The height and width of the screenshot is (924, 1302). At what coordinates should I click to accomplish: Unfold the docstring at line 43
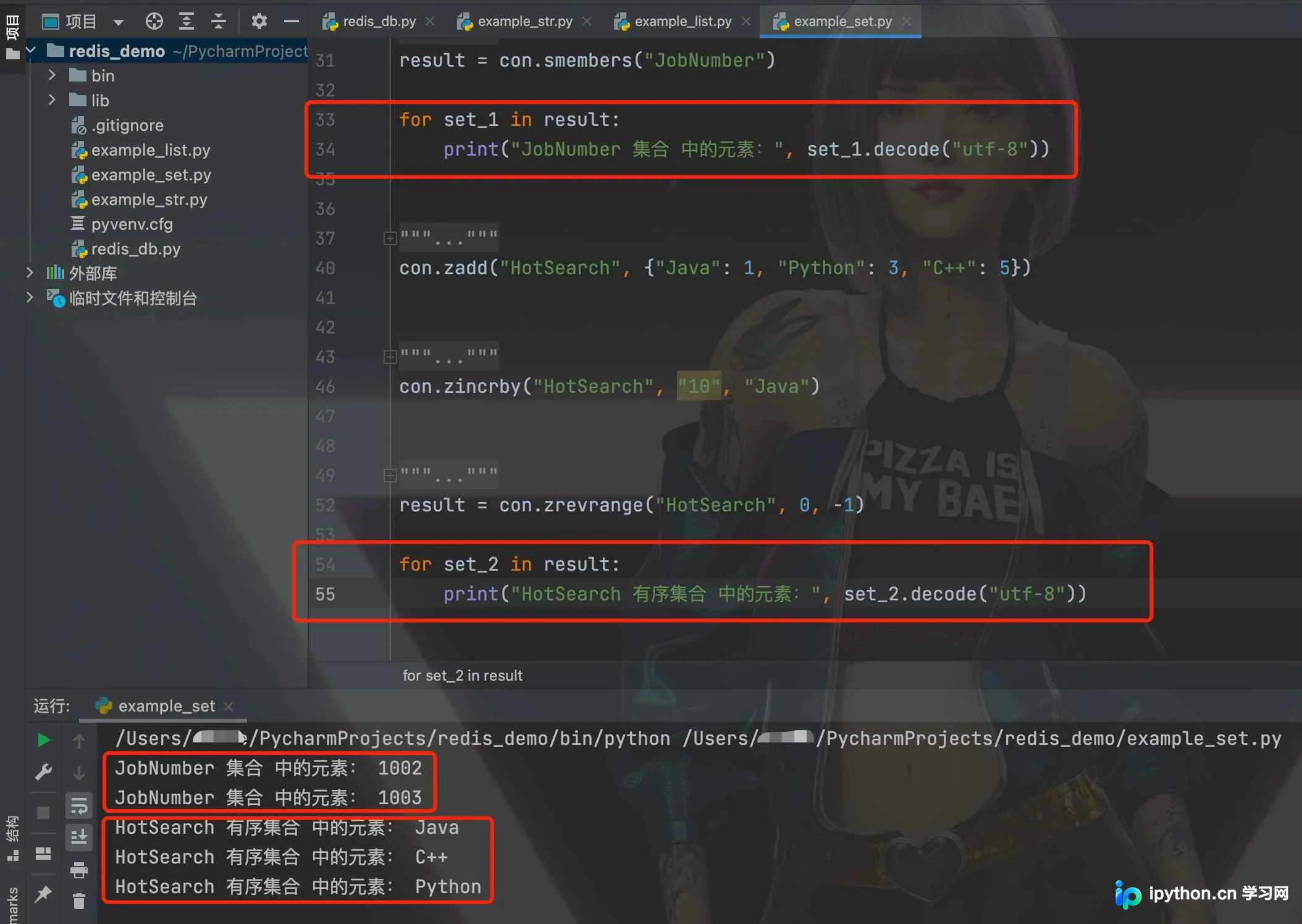[x=390, y=357]
